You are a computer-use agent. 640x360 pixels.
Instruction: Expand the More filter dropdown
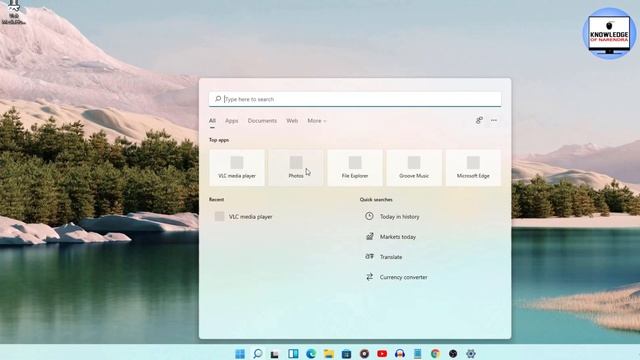click(x=317, y=121)
